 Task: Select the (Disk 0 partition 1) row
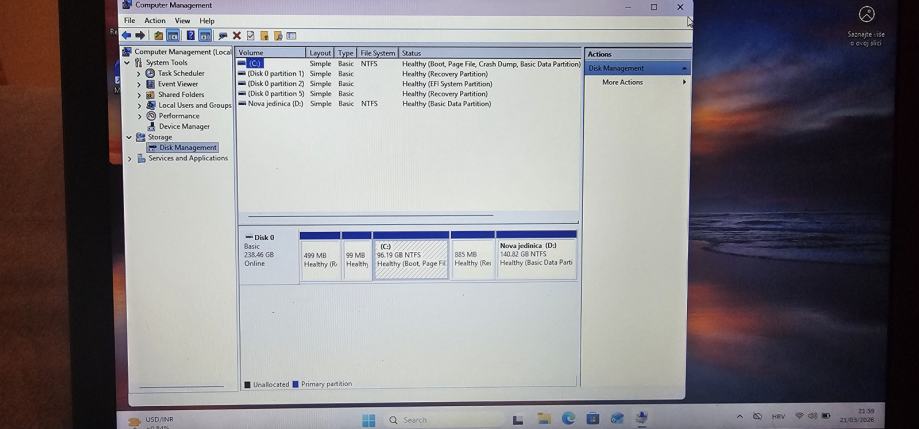[x=409, y=74]
